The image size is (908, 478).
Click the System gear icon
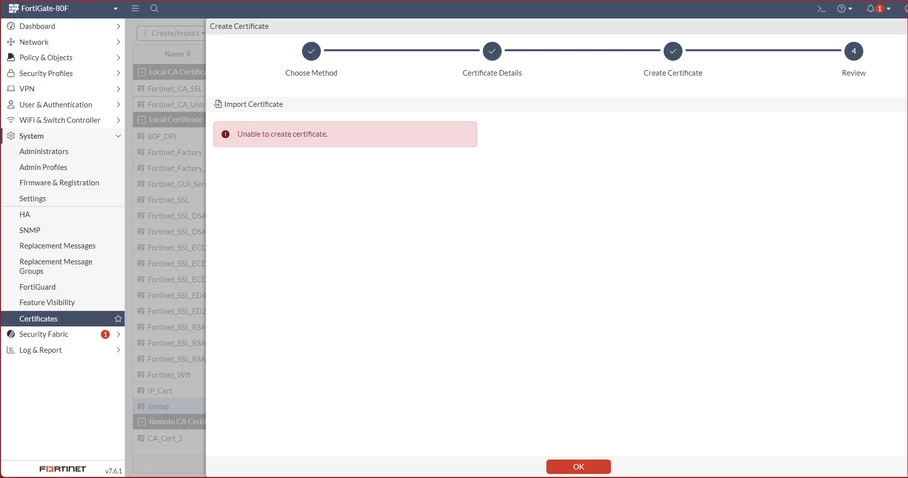(x=11, y=136)
